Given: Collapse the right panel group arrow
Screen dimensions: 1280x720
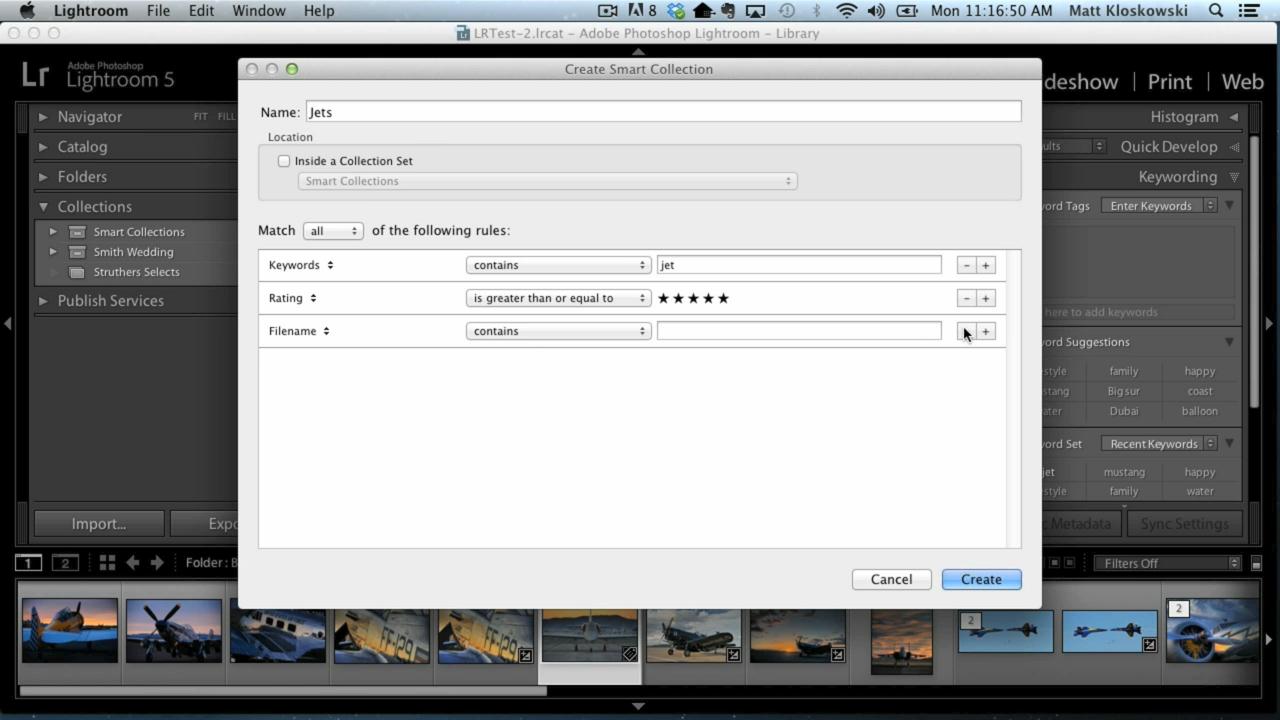Looking at the screenshot, I should click(1270, 323).
